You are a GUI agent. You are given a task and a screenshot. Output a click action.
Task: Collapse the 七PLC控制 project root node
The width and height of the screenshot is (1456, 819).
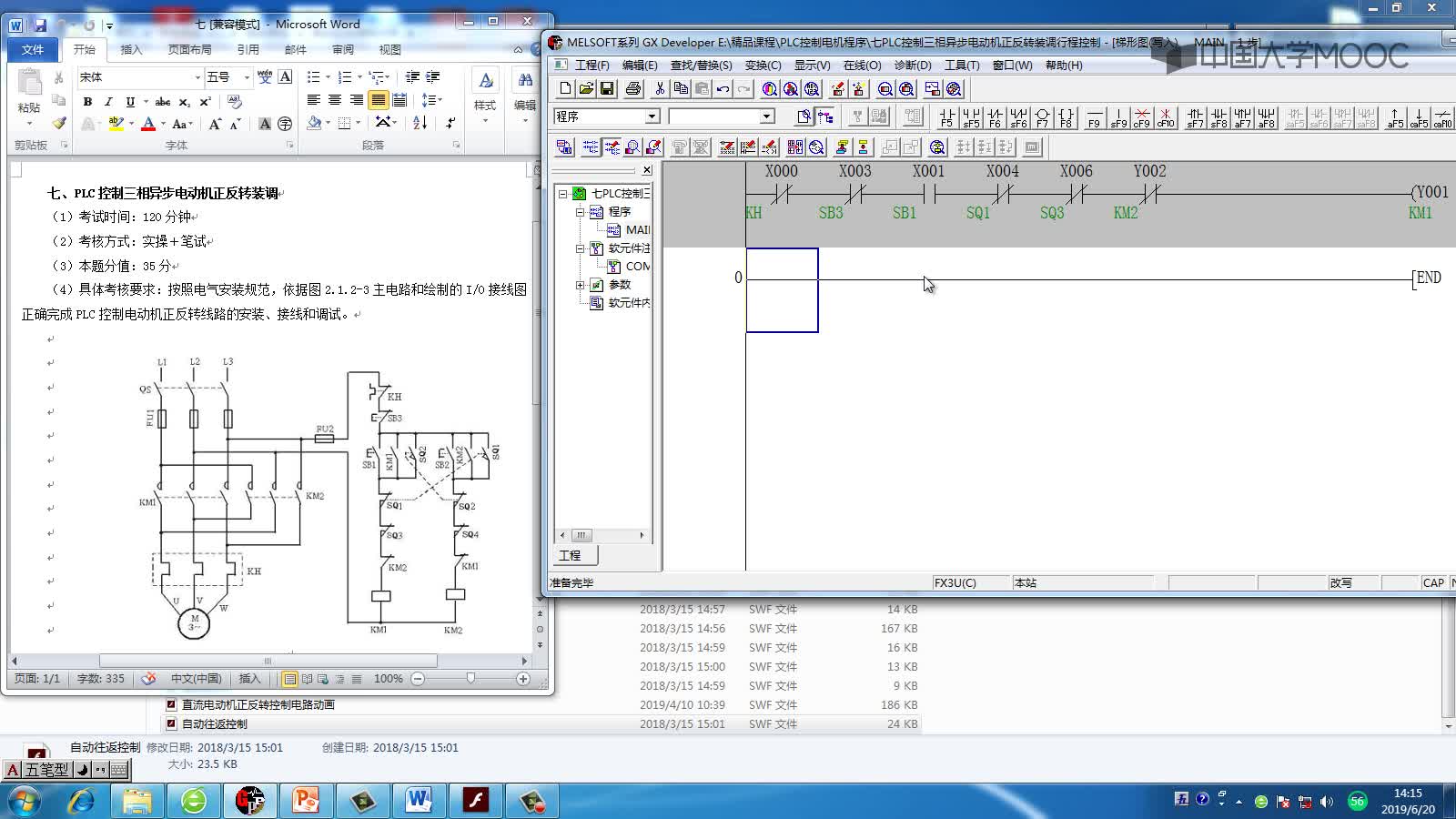click(562, 193)
